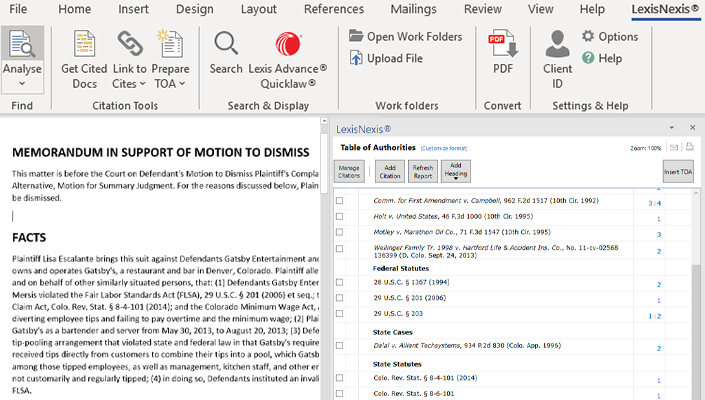Viewport: 705px width, 400px height.
Task: Click the State Statutes heading
Action: click(x=397, y=364)
